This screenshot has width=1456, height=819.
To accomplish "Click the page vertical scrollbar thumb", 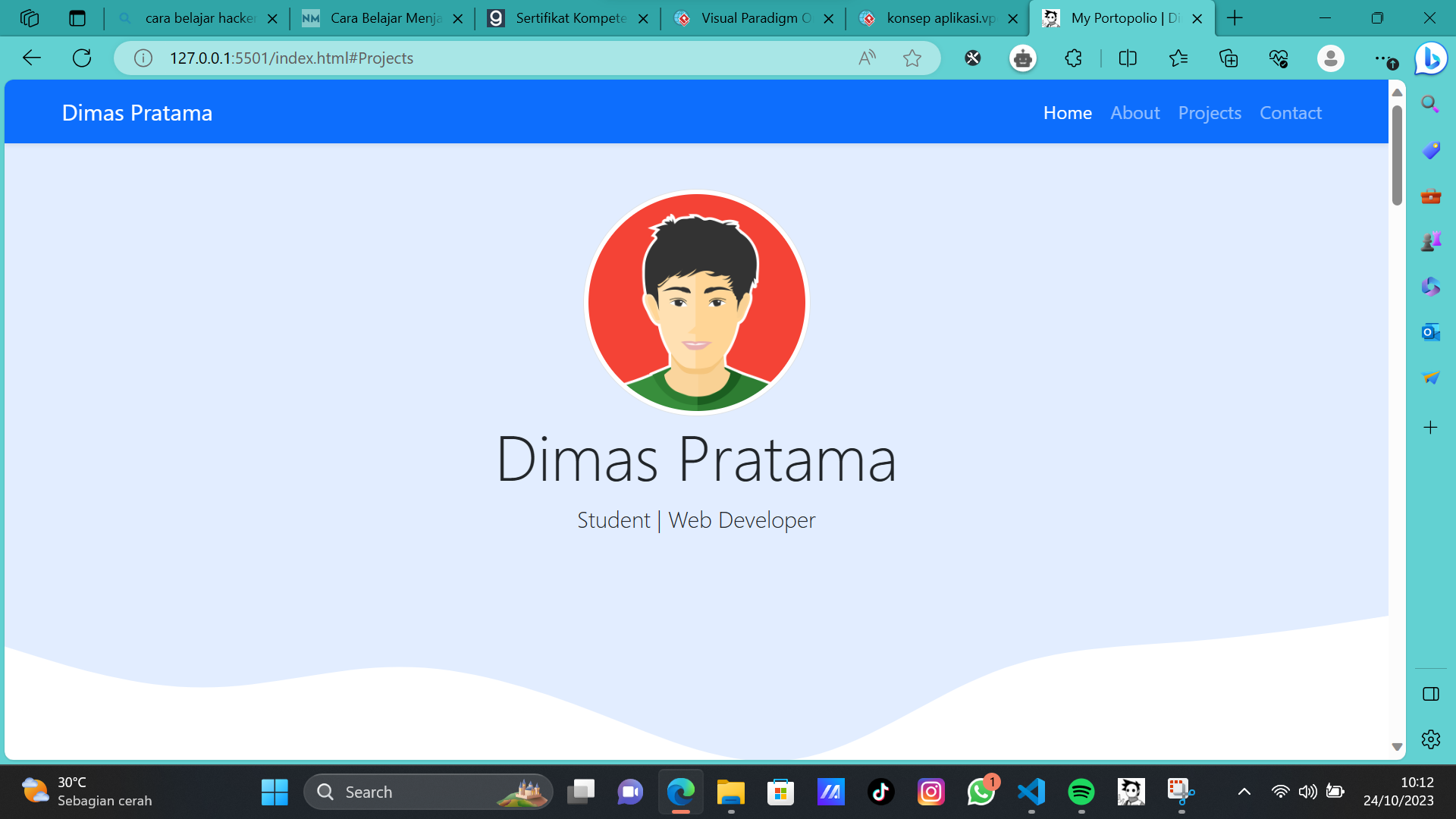I will (x=1397, y=155).
